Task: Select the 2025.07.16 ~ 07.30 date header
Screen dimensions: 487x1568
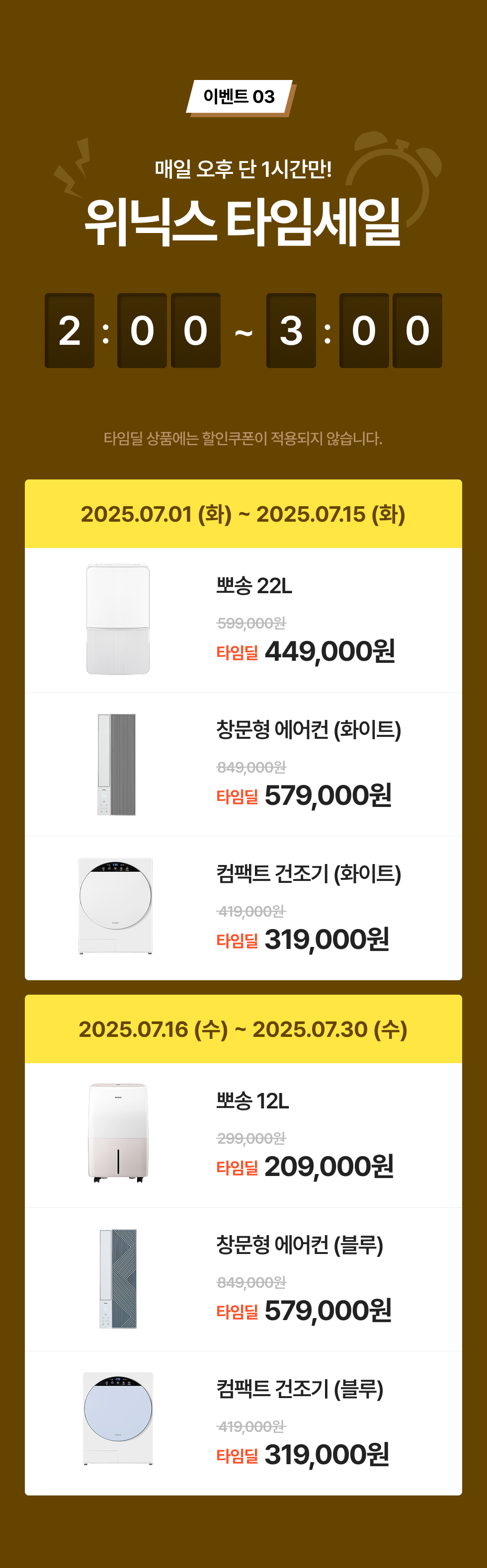Action: tap(243, 1029)
